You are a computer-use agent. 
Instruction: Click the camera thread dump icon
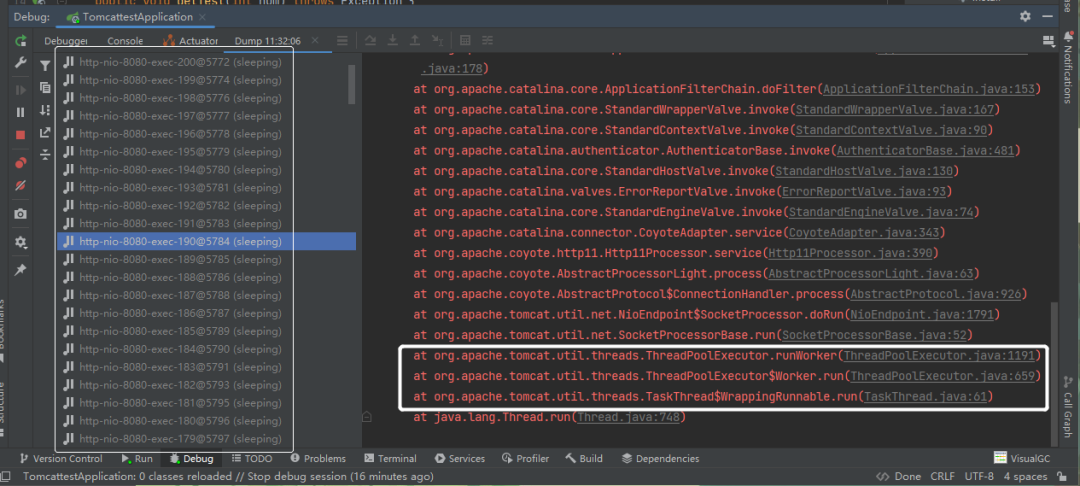coord(21,214)
